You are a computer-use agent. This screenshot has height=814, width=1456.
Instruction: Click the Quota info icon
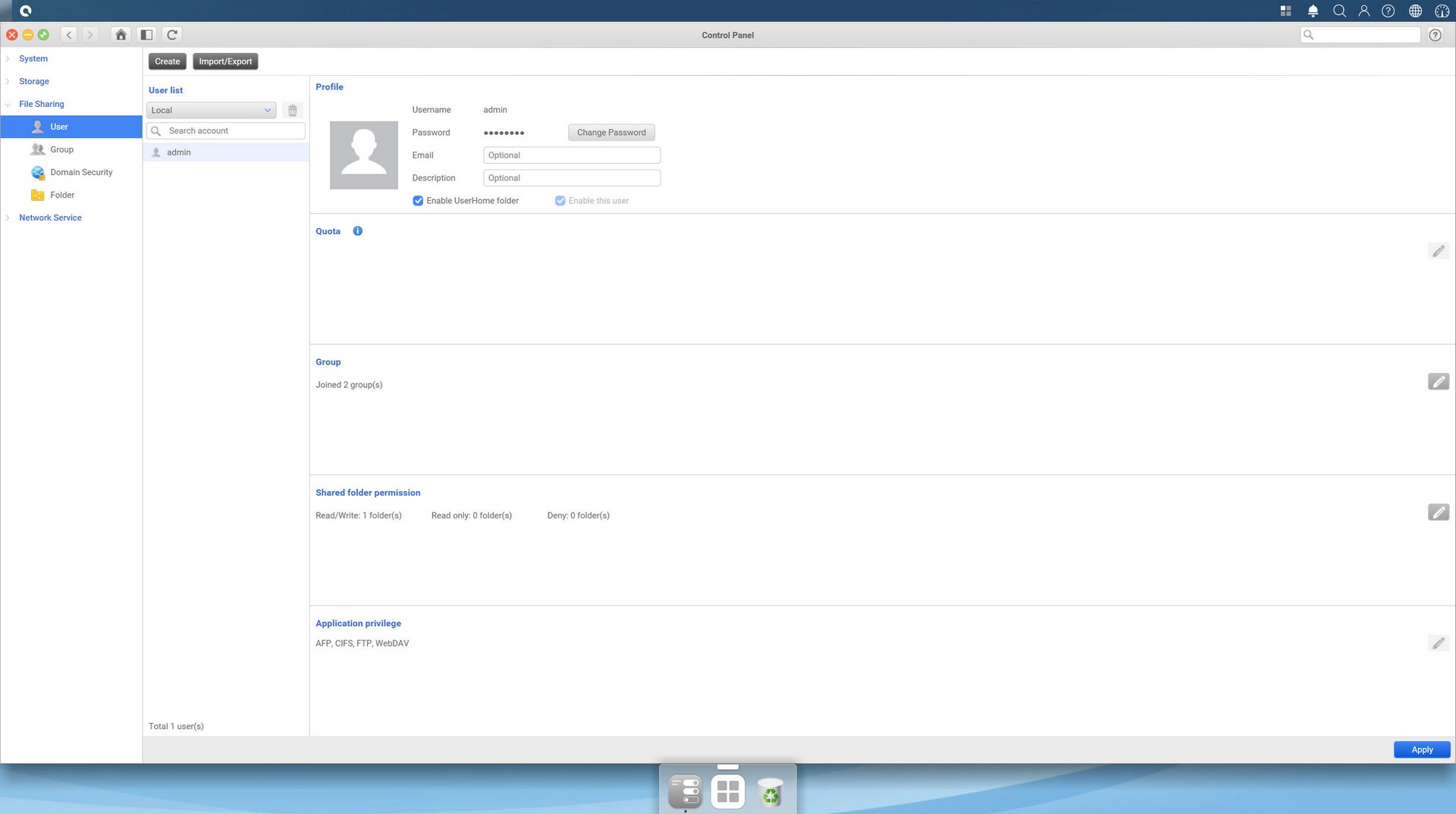point(358,231)
